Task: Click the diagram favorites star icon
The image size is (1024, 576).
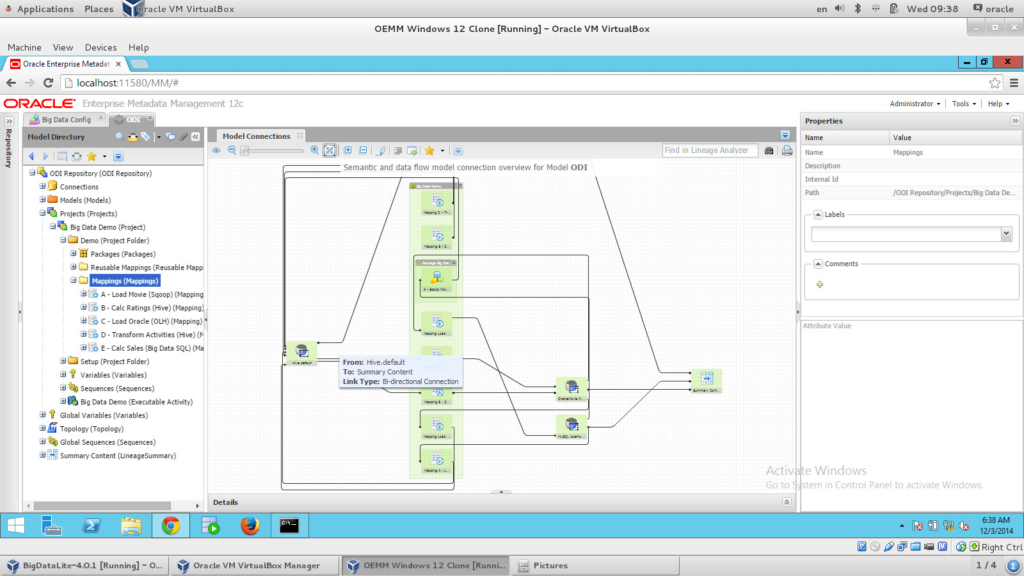Action: click(429, 151)
